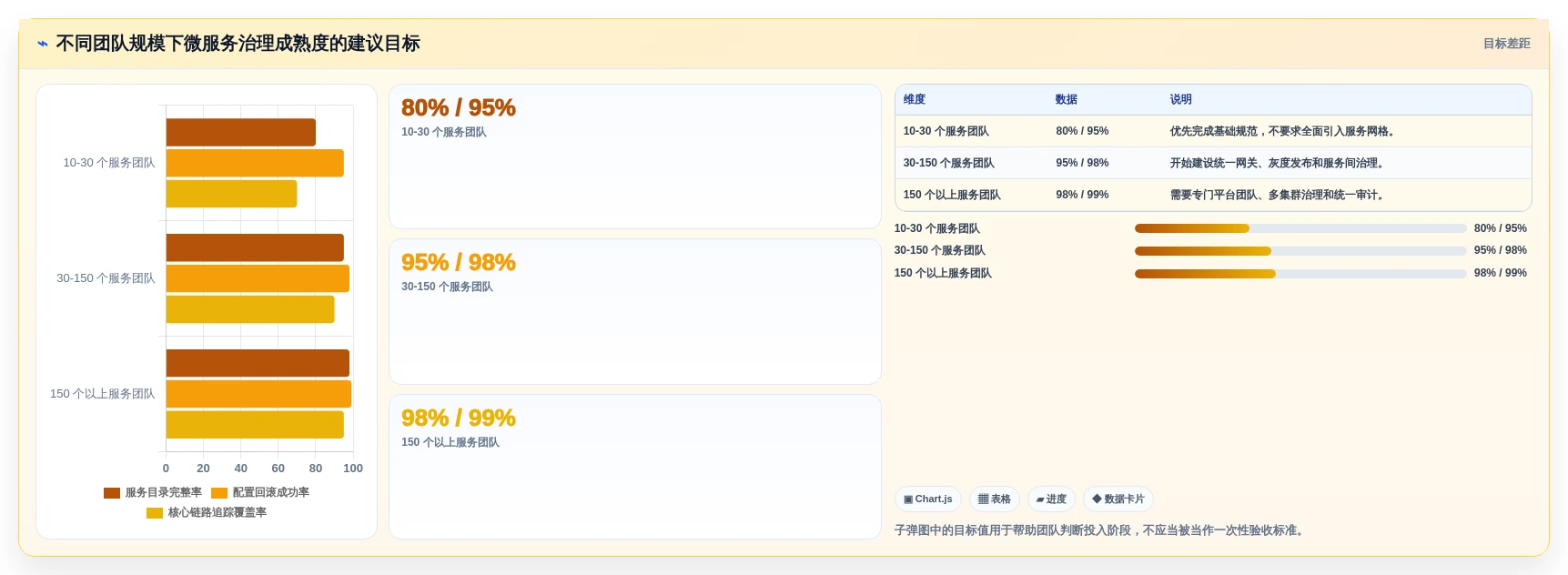Toggle the 核心链路追踪覆盖率 legend swatch
This screenshot has width=1568, height=575.
pyautogui.click(x=155, y=513)
